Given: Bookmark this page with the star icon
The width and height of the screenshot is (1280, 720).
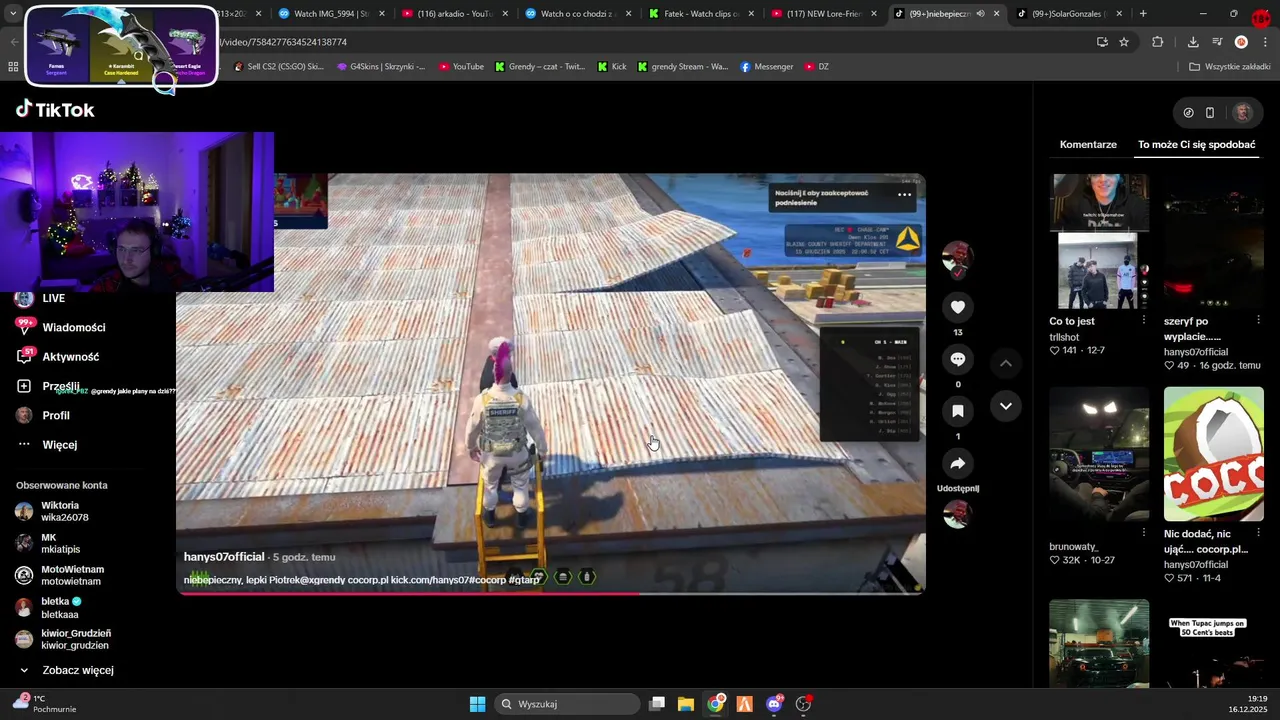Looking at the screenshot, I should point(1124,42).
